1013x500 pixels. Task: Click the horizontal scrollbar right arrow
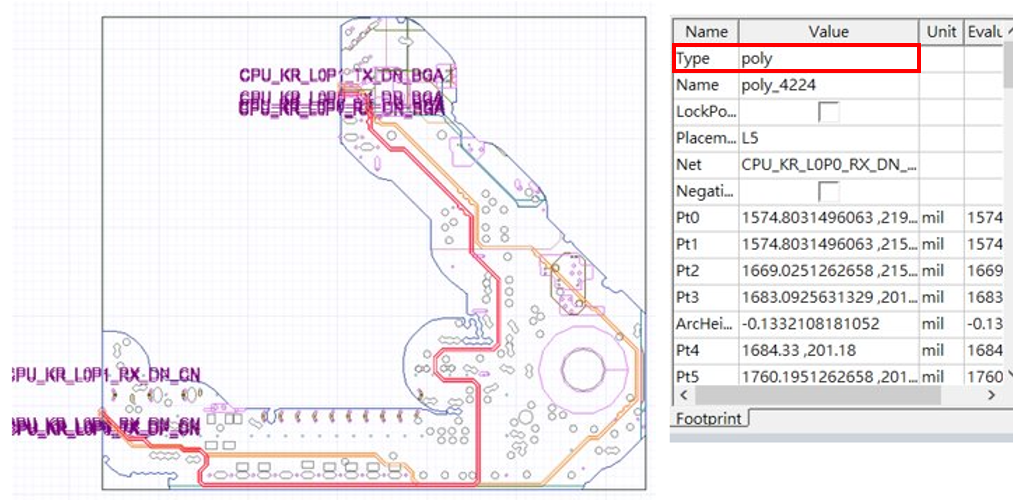click(992, 394)
